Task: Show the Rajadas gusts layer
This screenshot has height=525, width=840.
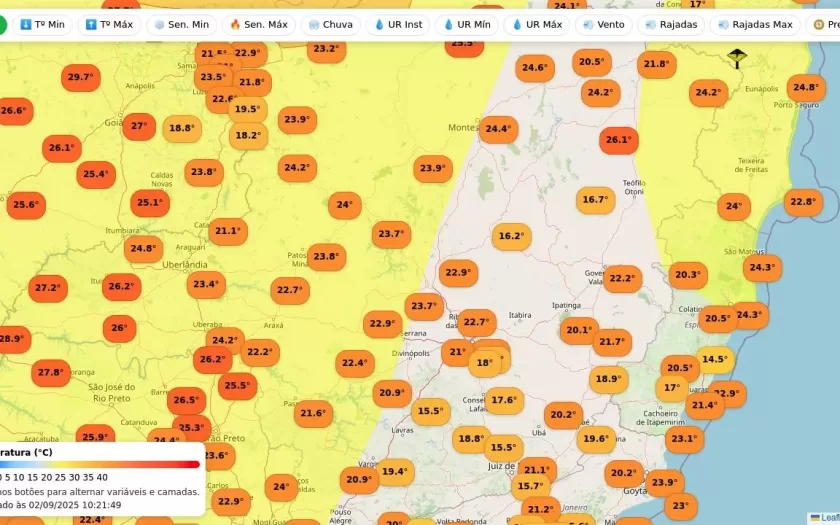Action: (x=671, y=24)
